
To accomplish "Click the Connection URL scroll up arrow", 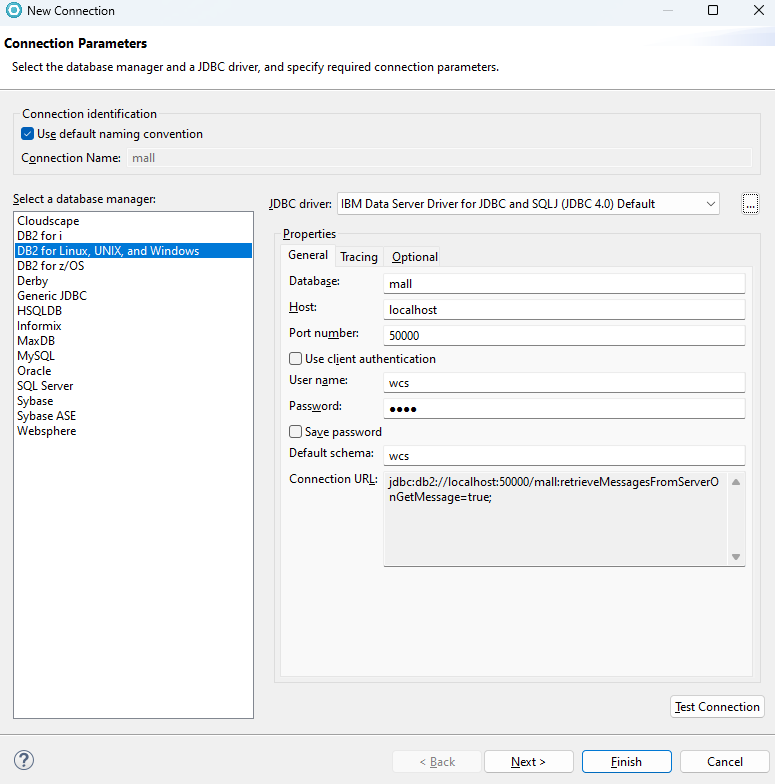I will (736, 482).
